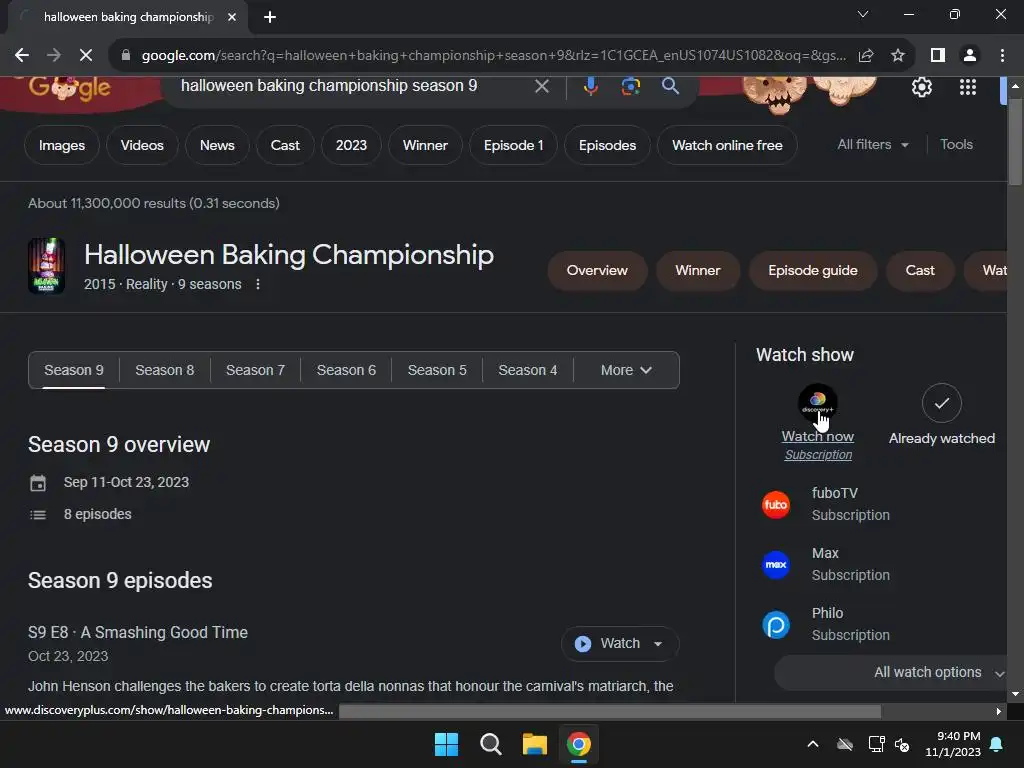Switch to Season 6 tab
The height and width of the screenshot is (768, 1024).
tap(346, 370)
